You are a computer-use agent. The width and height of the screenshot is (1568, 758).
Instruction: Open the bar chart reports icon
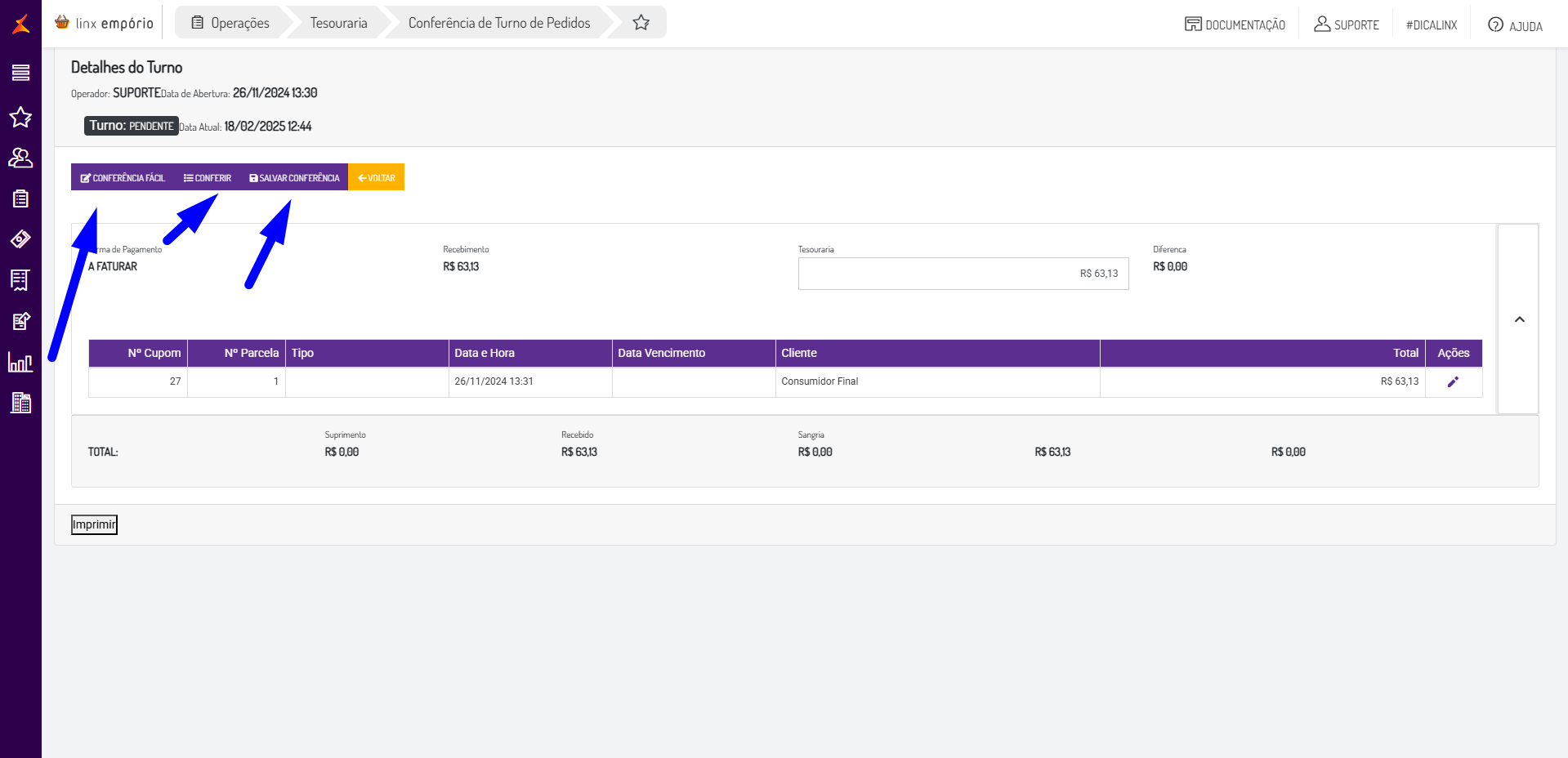(20, 362)
